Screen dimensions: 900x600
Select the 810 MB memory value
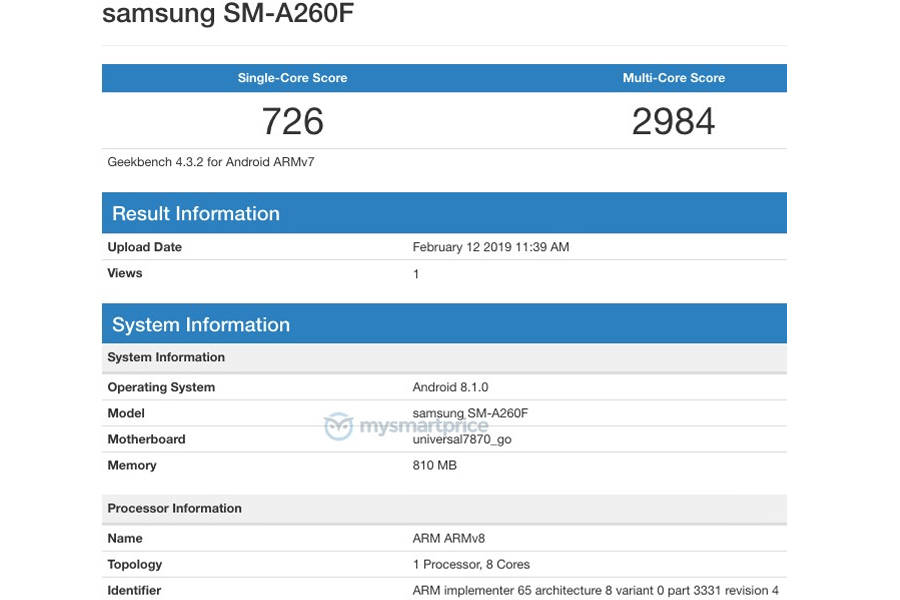(435, 466)
